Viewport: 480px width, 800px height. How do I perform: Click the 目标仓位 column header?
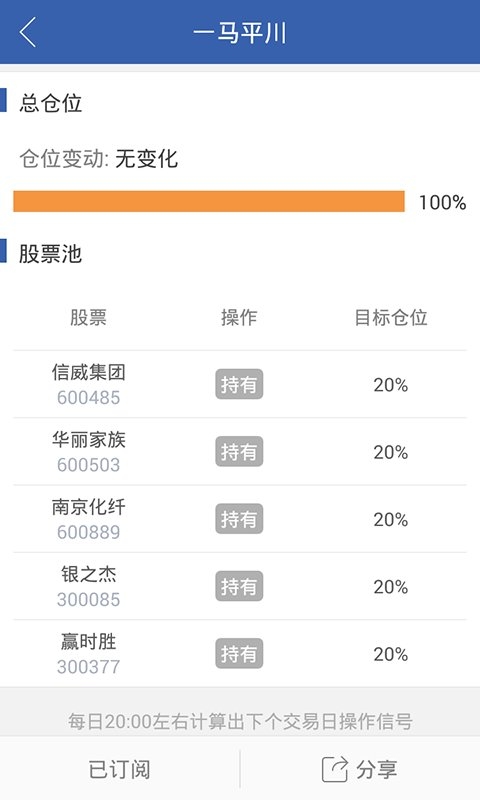[391, 317]
